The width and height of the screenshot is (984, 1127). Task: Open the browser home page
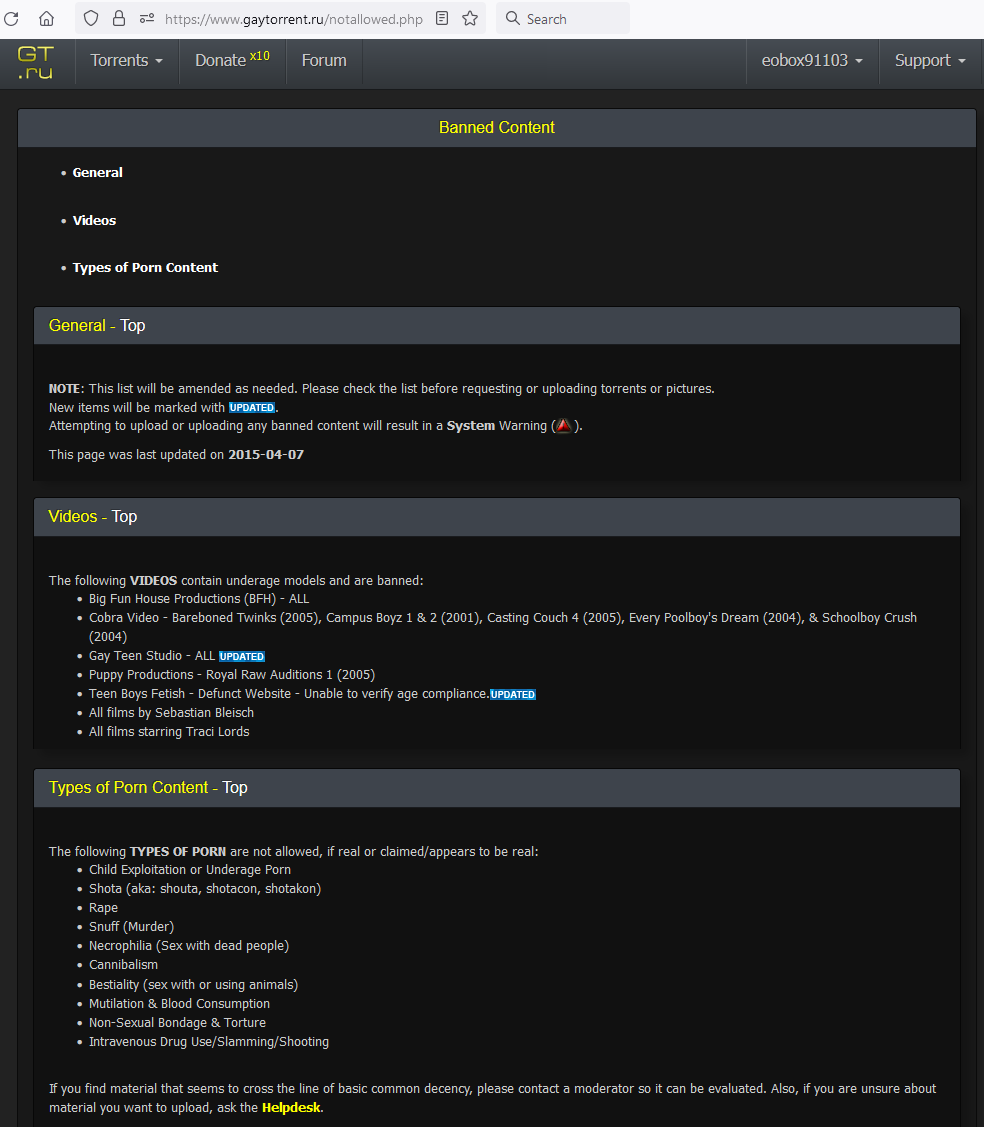46,17
